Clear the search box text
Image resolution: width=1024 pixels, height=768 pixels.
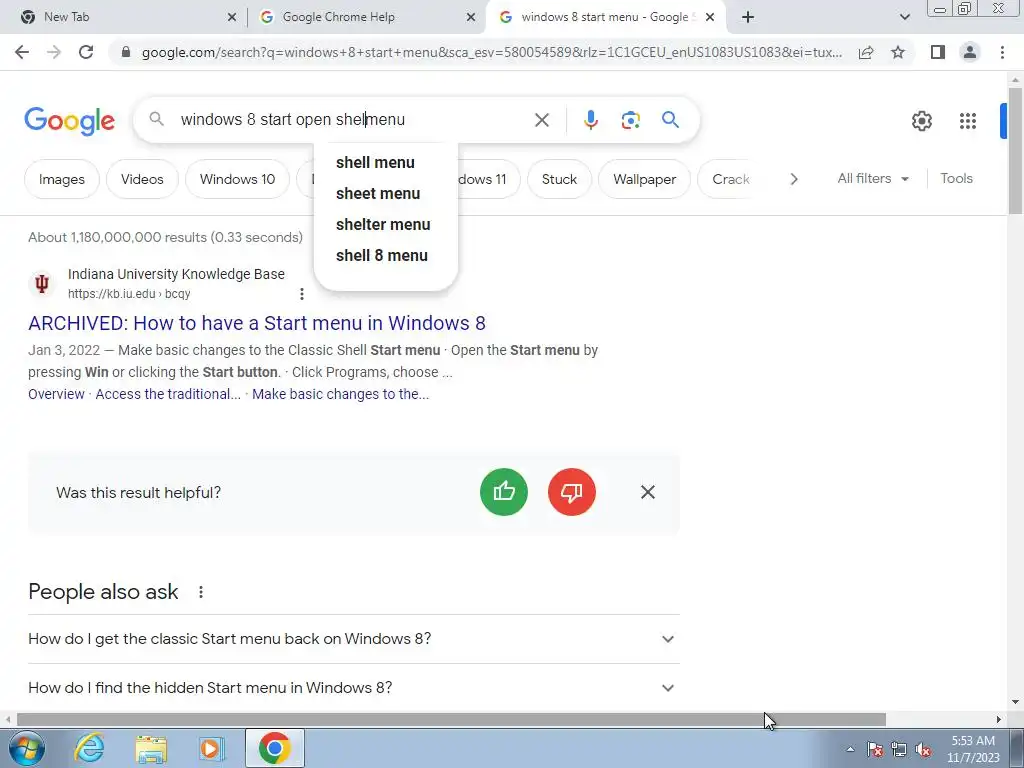point(541,120)
